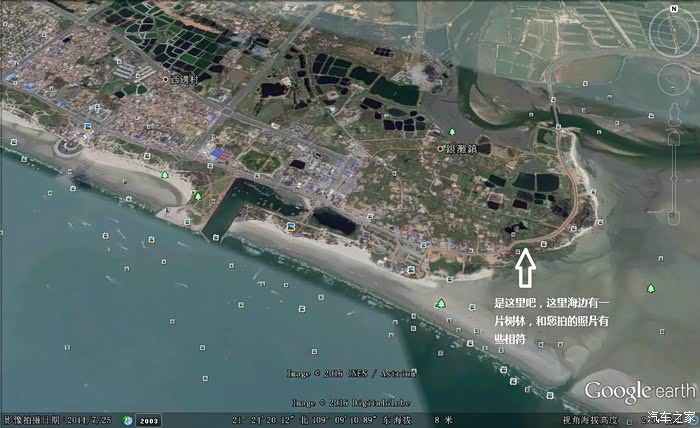
Task: Click the 2003 historical imagery button
Action: coord(149,420)
